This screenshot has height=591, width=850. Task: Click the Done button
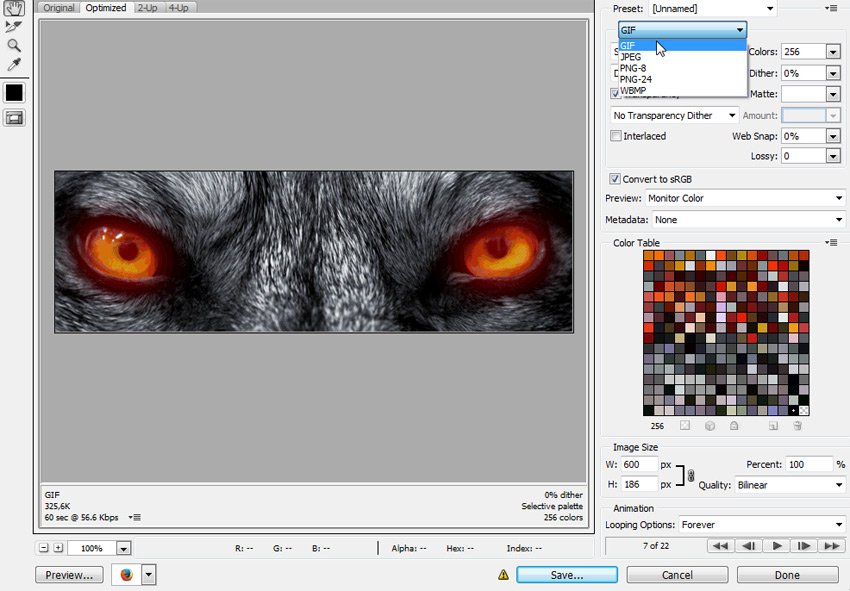coord(787,575)
